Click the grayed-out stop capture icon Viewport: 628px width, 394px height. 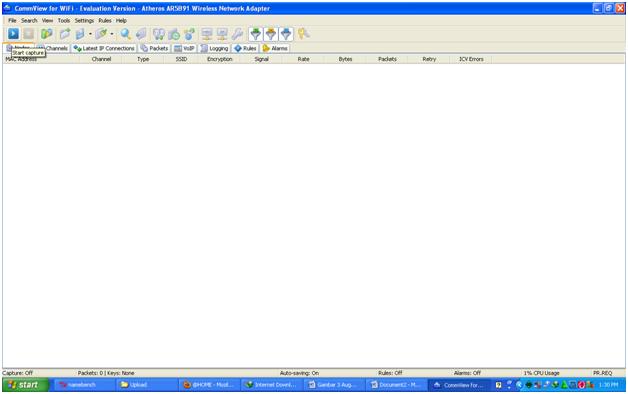pos(28,34)
